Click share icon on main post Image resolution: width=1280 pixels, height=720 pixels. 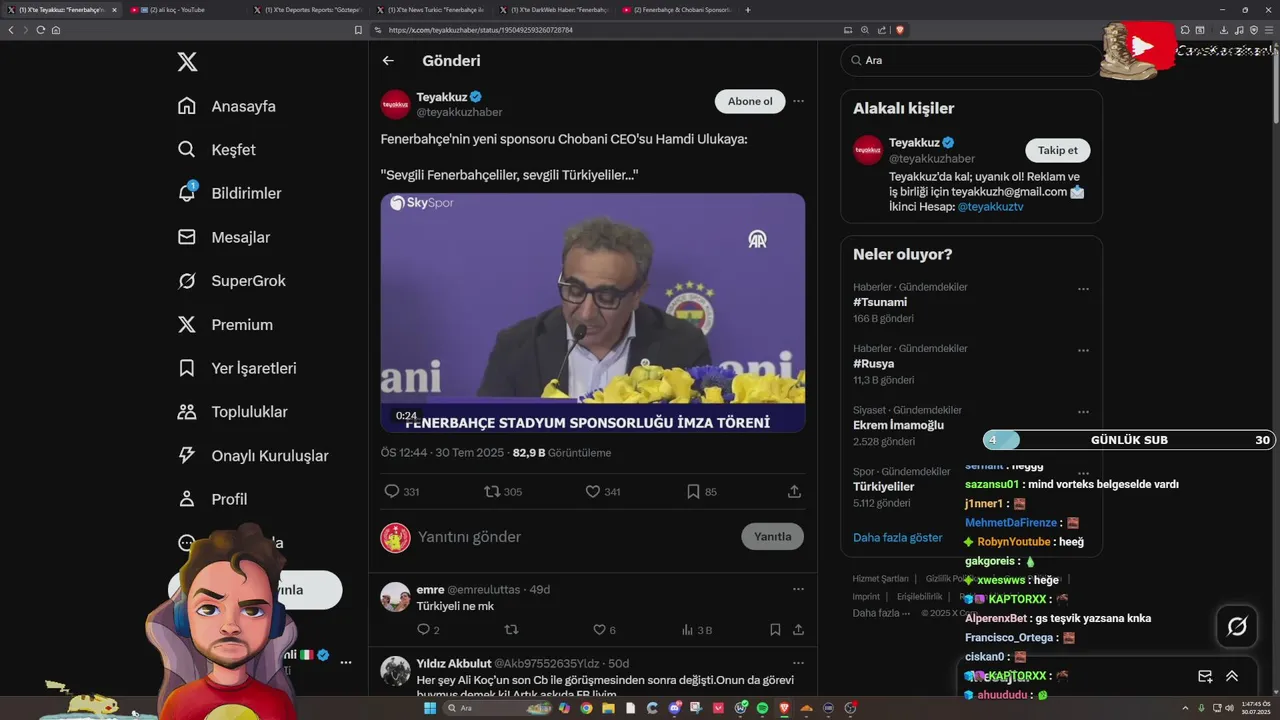tap(794, 492)
